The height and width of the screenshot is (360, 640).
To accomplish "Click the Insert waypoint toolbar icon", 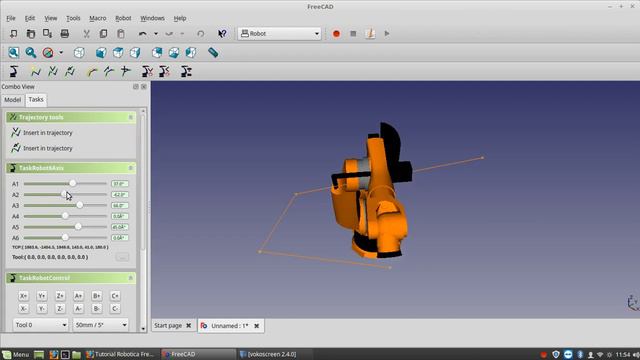I will click(53, 71).
